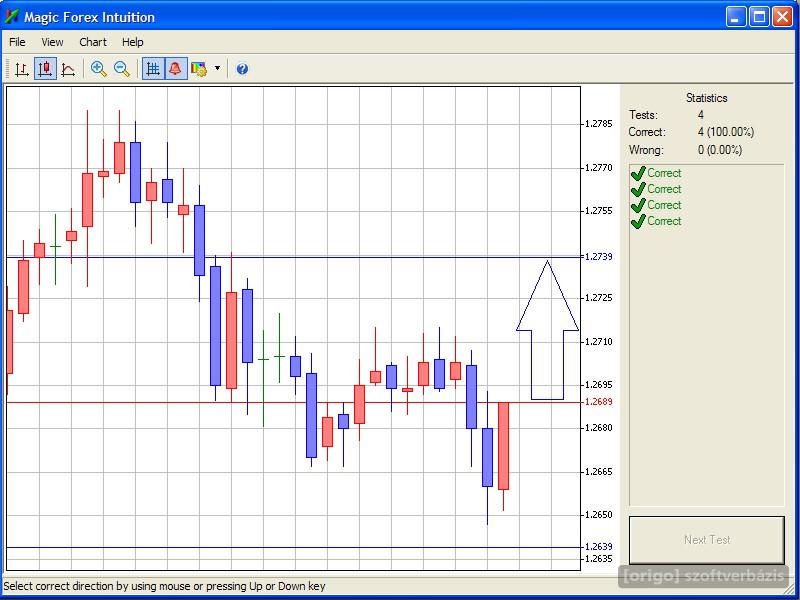Zoom out of the chart

coord(121,69)
